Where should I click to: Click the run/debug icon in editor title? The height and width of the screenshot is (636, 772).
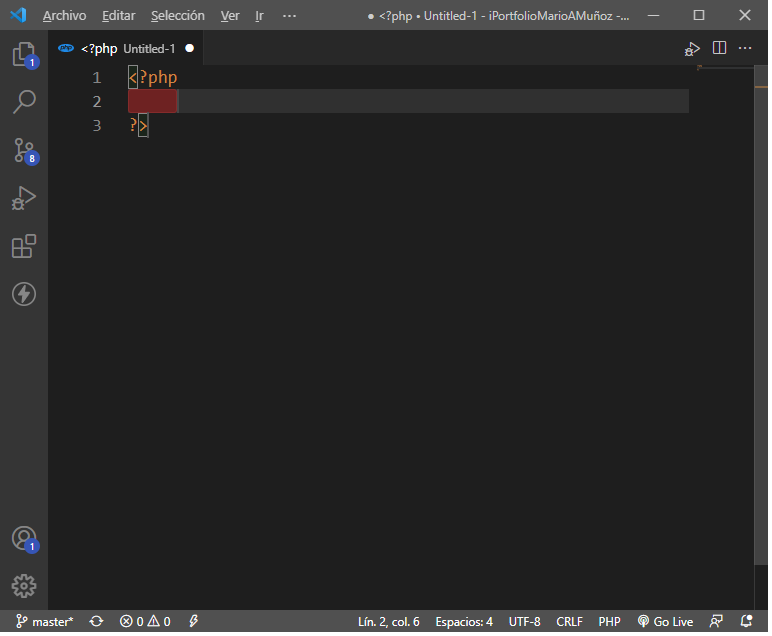692,48
